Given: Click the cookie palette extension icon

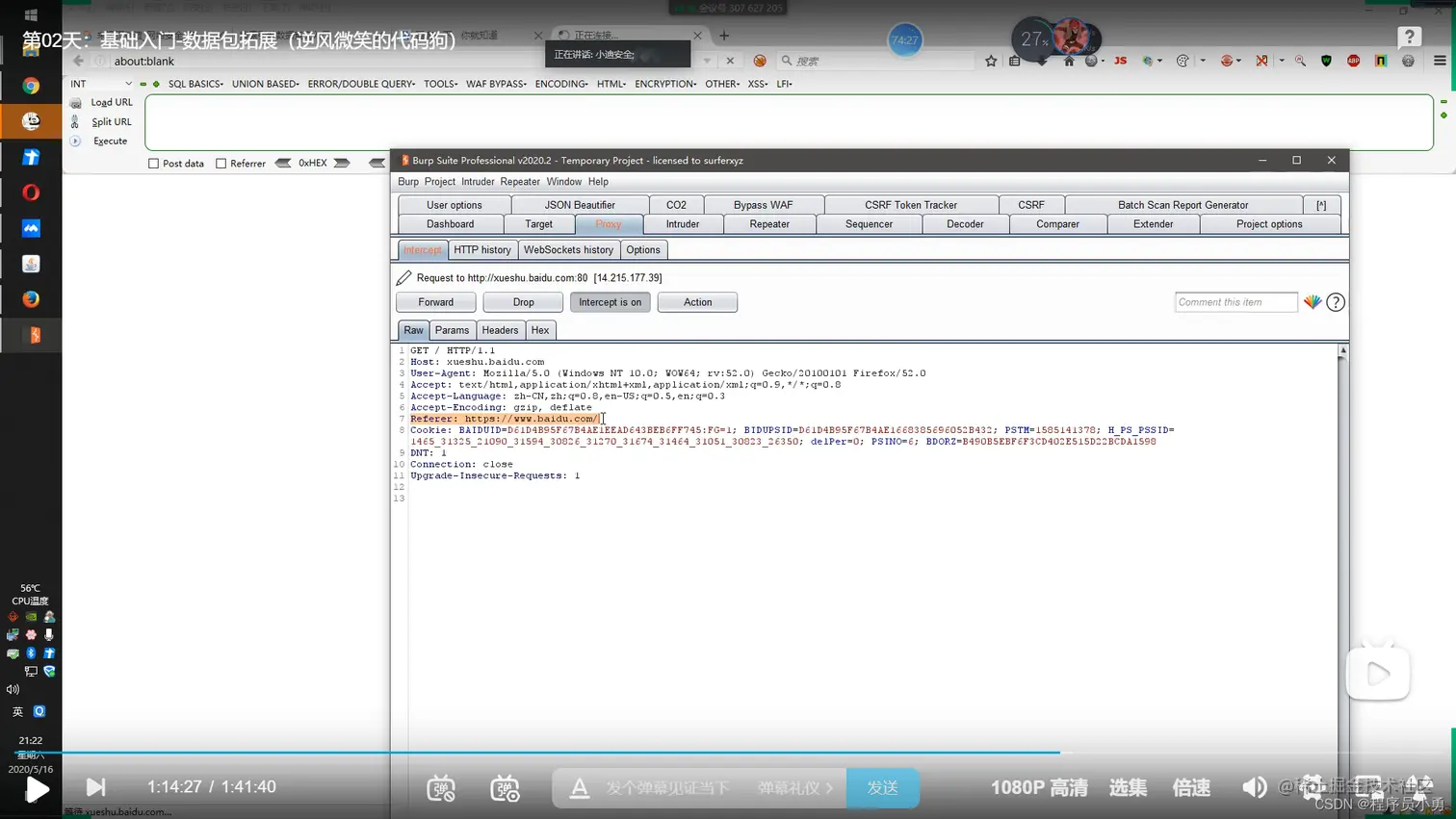Looking at the screenshot, I should tap(1183, 61).
